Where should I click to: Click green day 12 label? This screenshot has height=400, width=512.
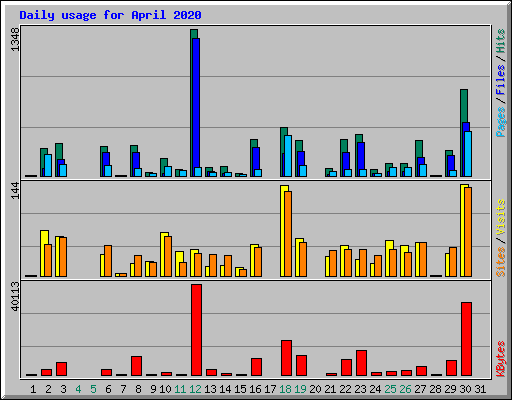pos(195,389)
